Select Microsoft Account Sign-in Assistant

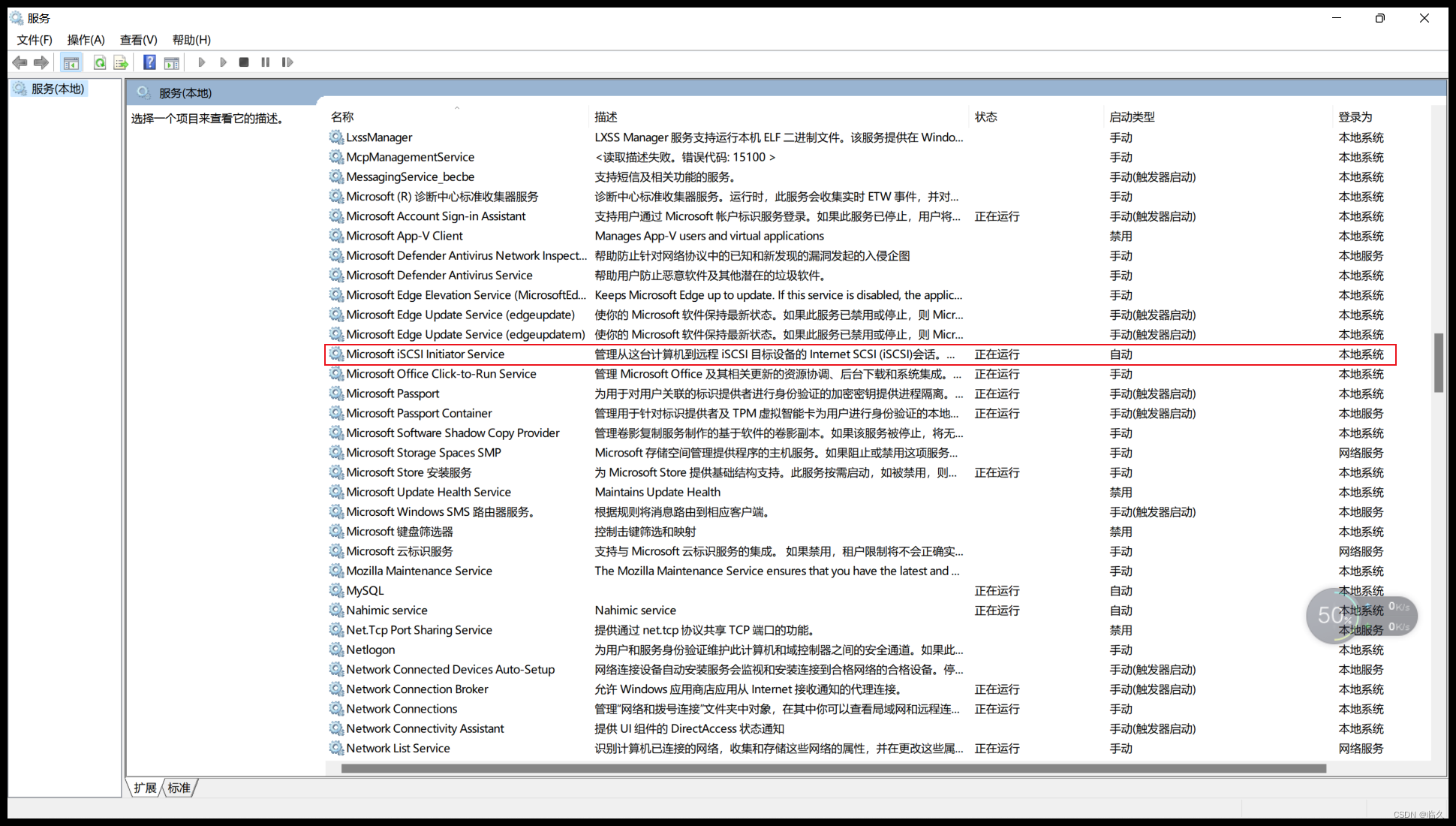coord(435,216)
